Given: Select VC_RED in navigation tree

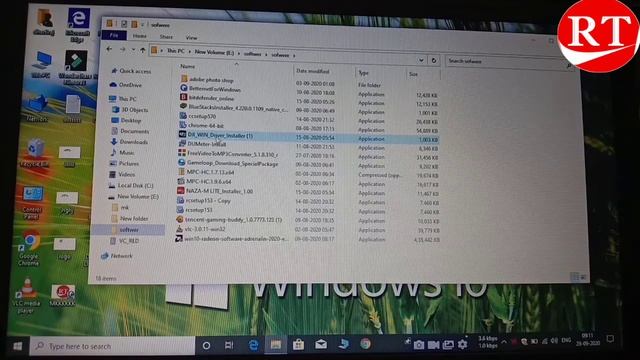Looking at the screenshot, I should click(x=124, y=241).
